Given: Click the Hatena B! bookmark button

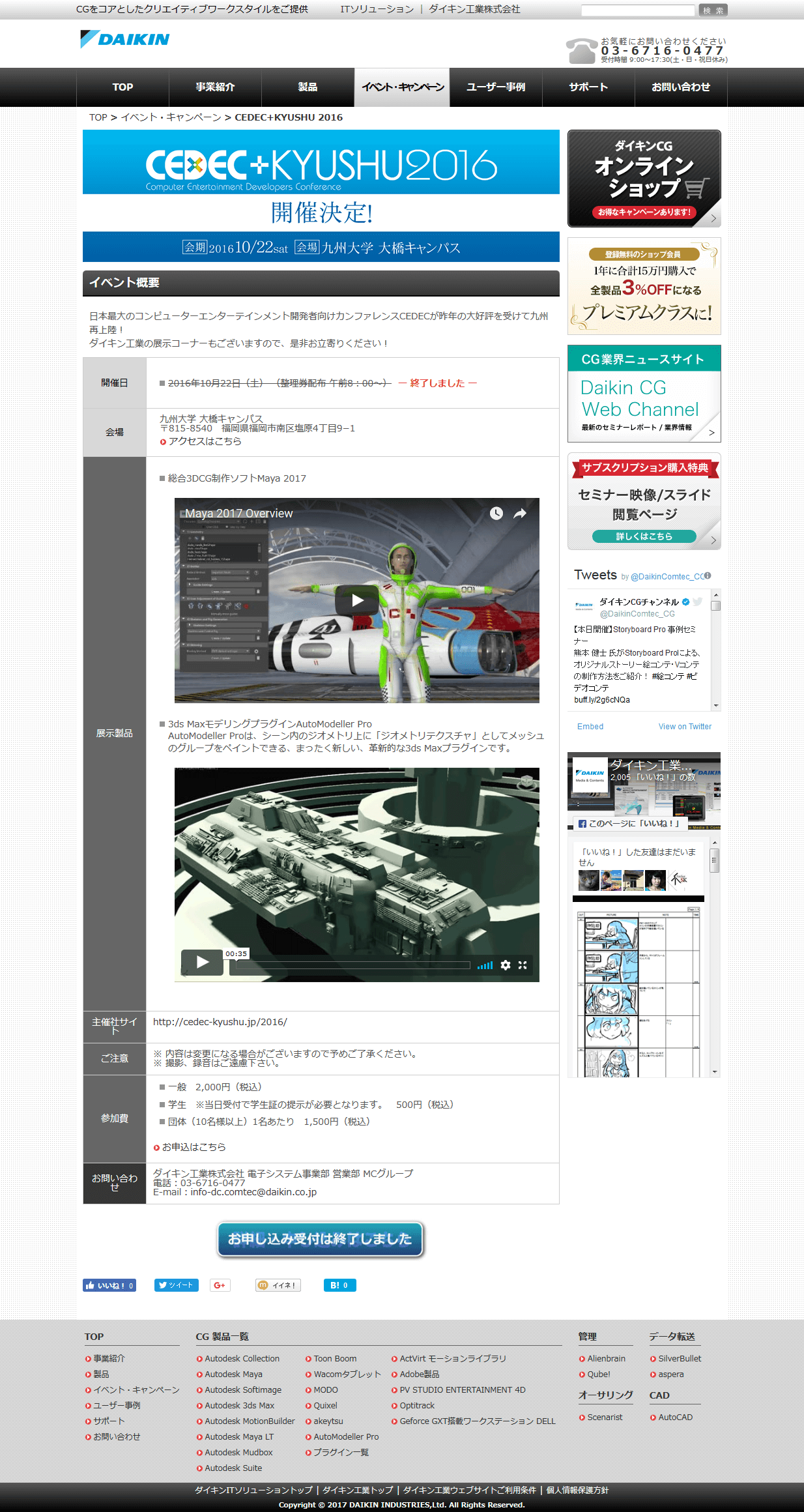Looking at the screenshot, I should 339,1285.
